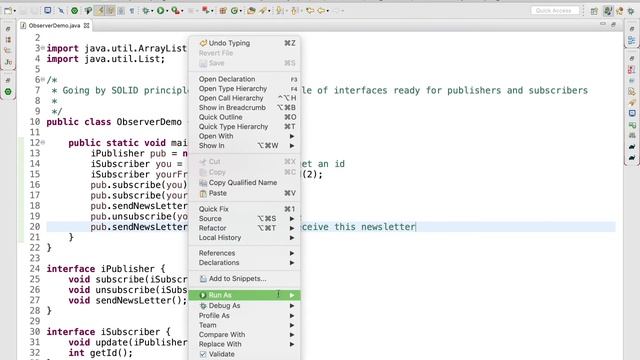Open the Refactor submenu
The height and width of the screenshot is (360, 640).
244,228
